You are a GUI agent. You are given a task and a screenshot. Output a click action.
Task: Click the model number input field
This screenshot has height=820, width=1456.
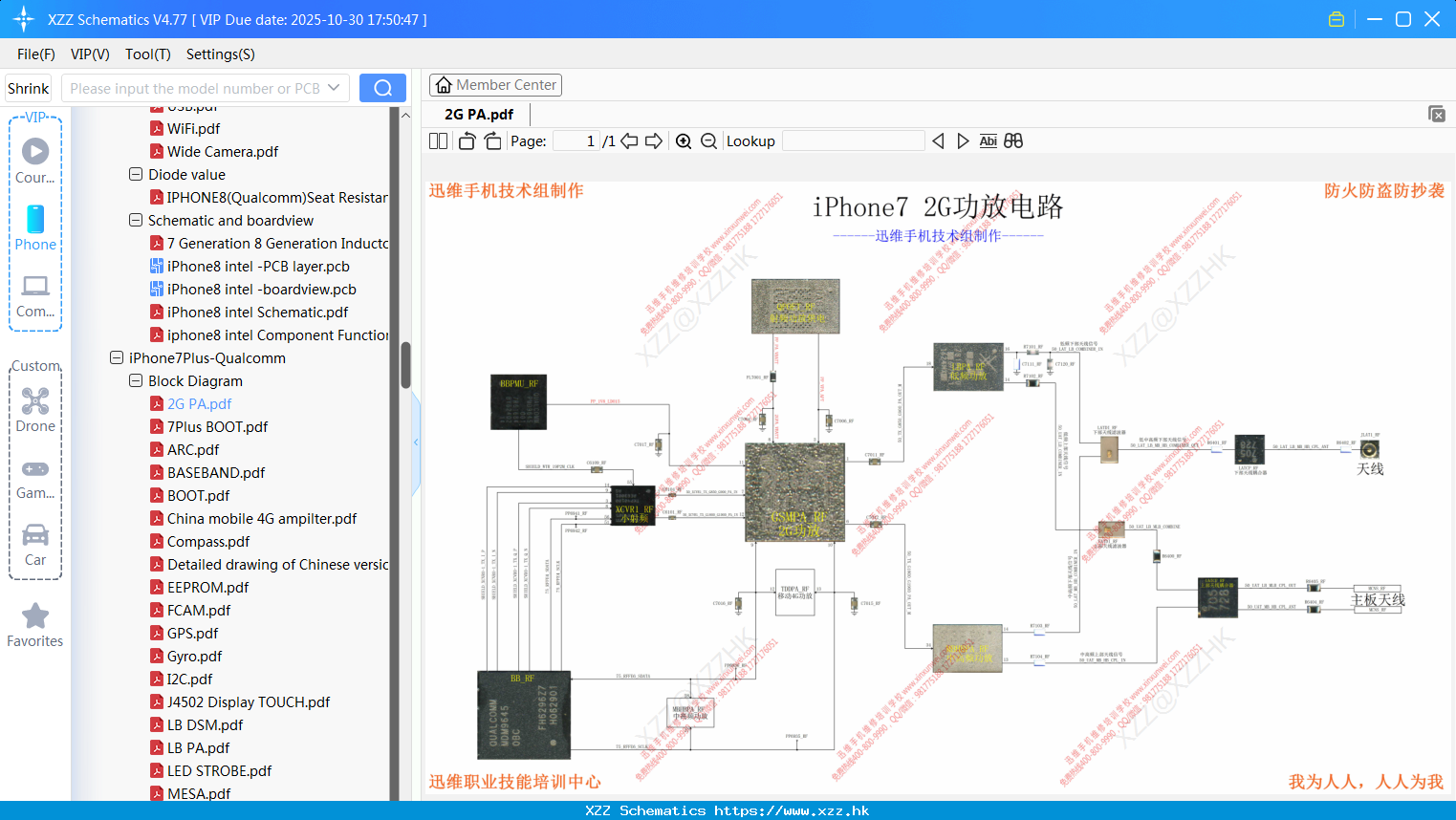206,88
